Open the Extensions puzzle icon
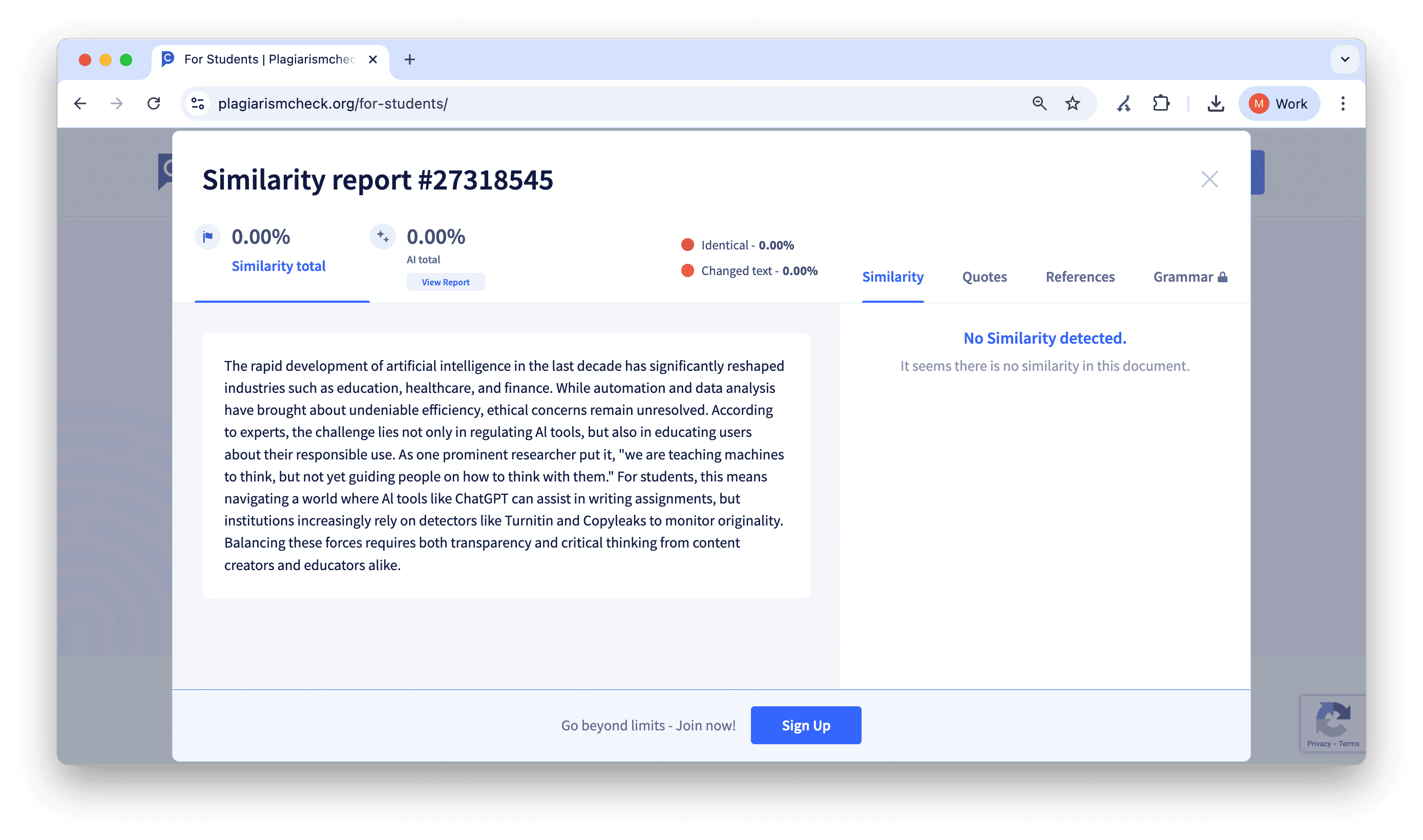The height and width of the screenshot is (840, 1423). tap(1161, 103)
